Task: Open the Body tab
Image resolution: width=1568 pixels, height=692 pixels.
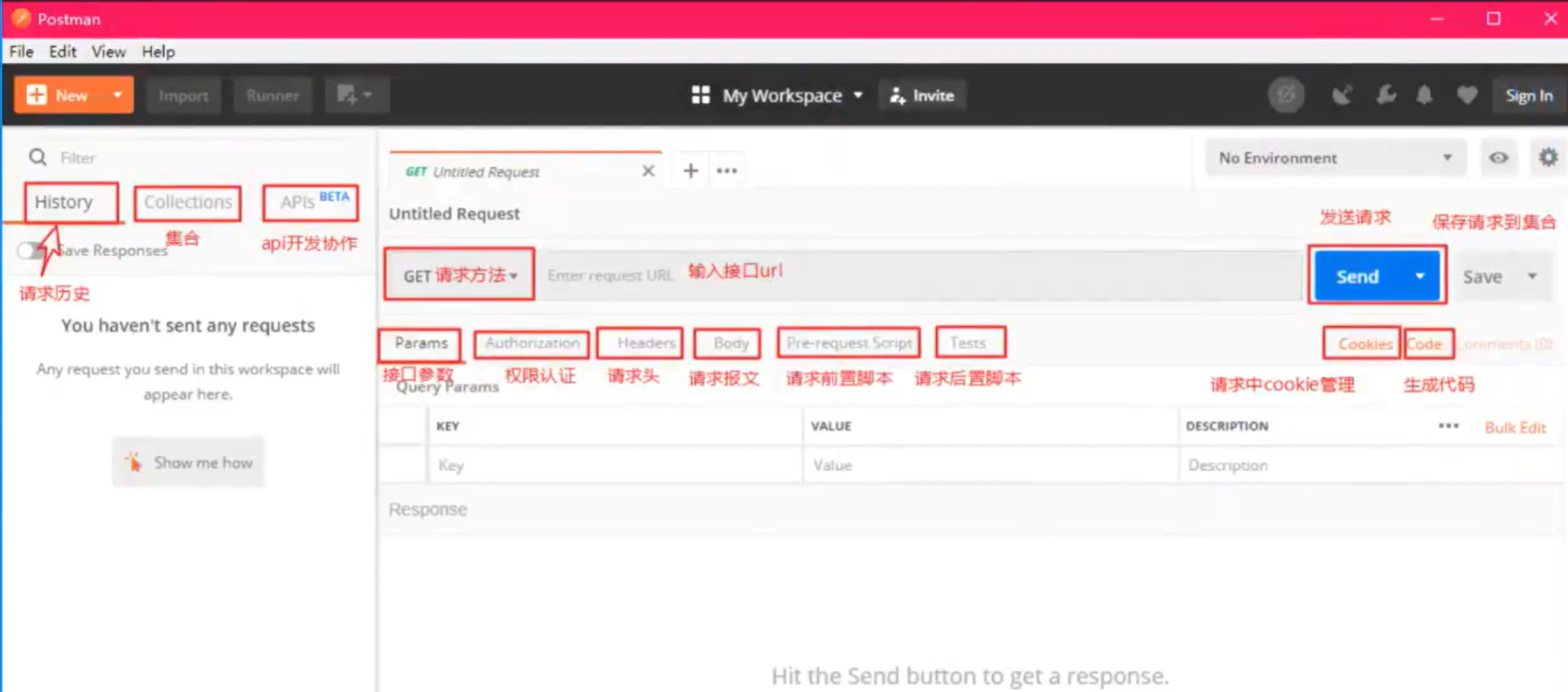Action: [x=731, y=343]
